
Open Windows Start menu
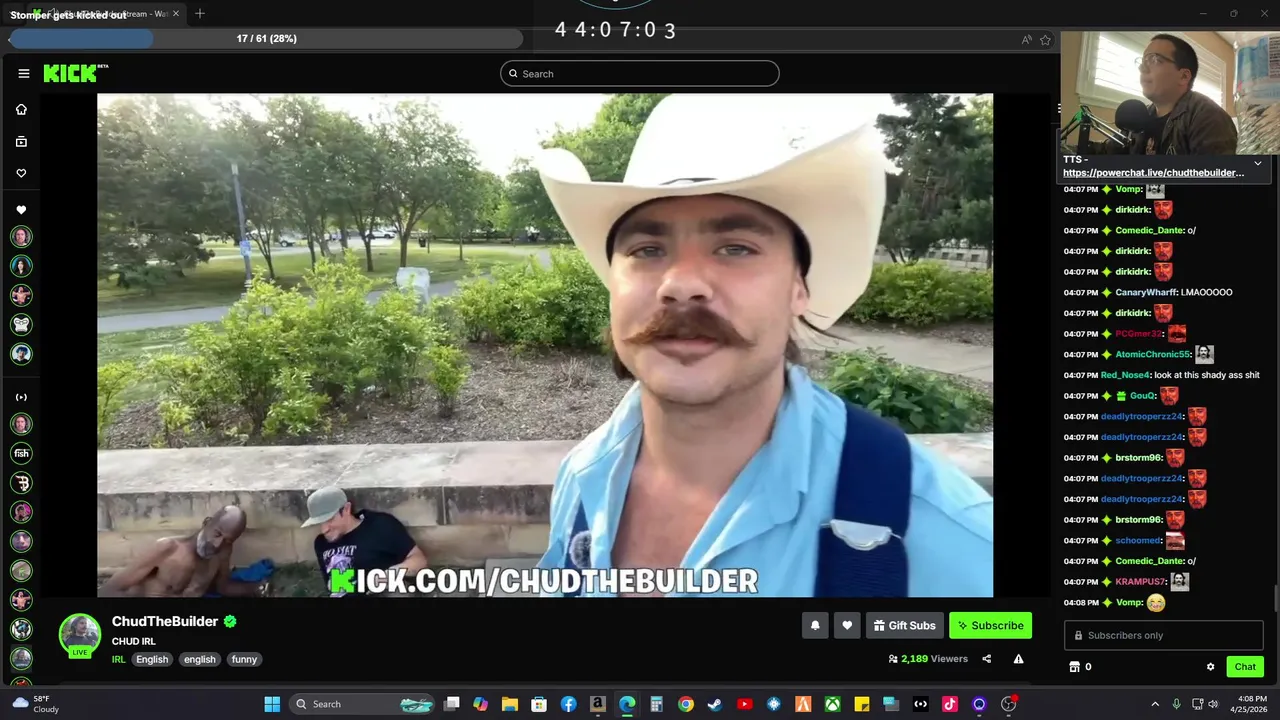[272, 704]
